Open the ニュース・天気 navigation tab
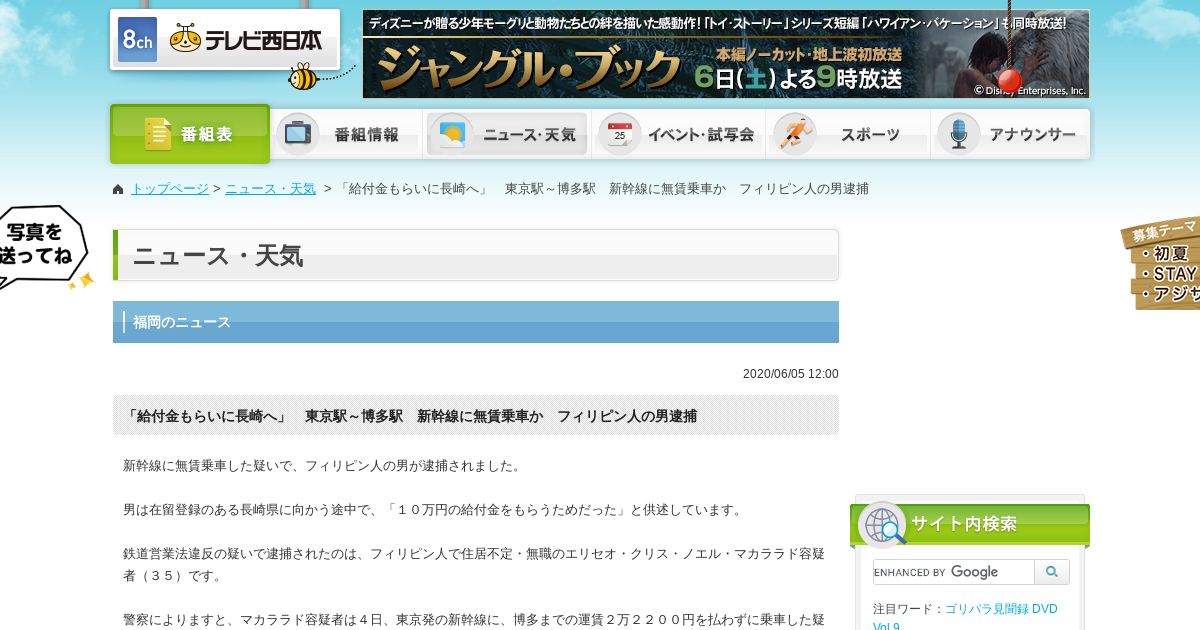The width and height of the screenshot is (1200, 630). [x=507, y=134]
